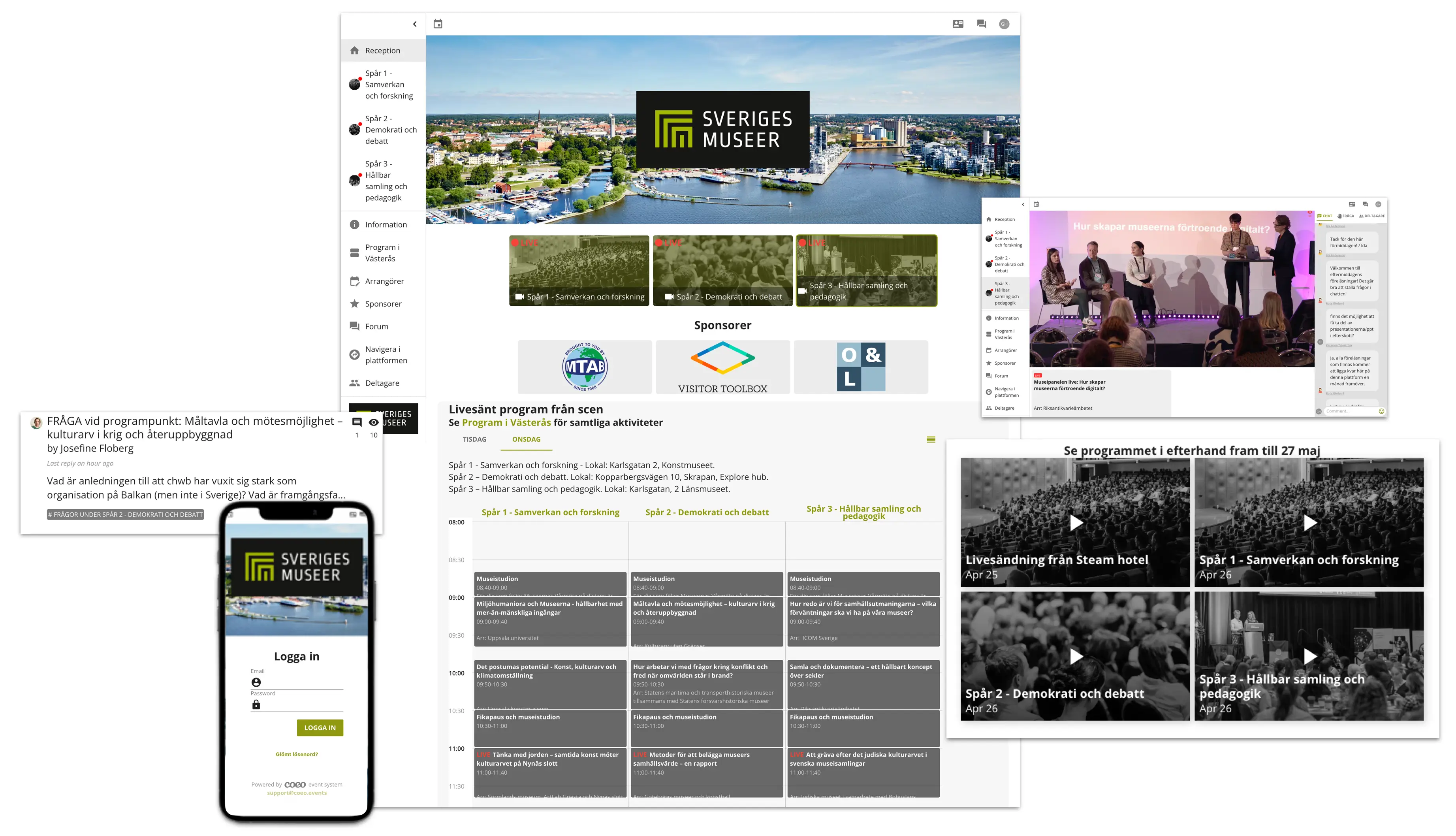
Task: Click Spår 1 - Samverkan och forskning column header
Action: tap(550, 512)
